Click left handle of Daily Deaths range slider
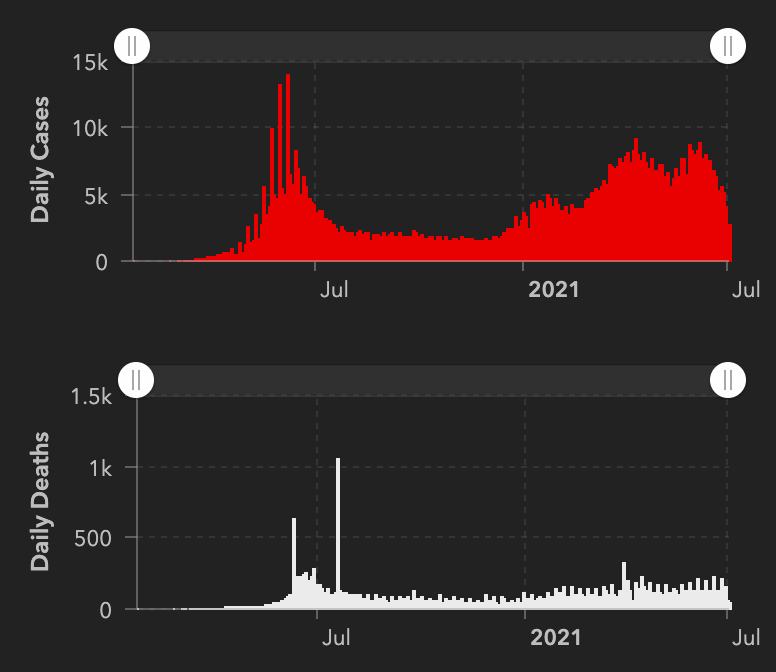 click(x=136, y=380)
